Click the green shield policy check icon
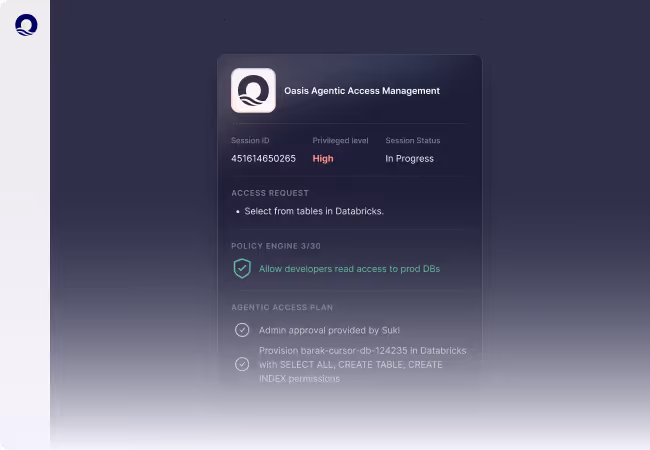The height and width of the screenshot is (450, 650). pos(242,269)
